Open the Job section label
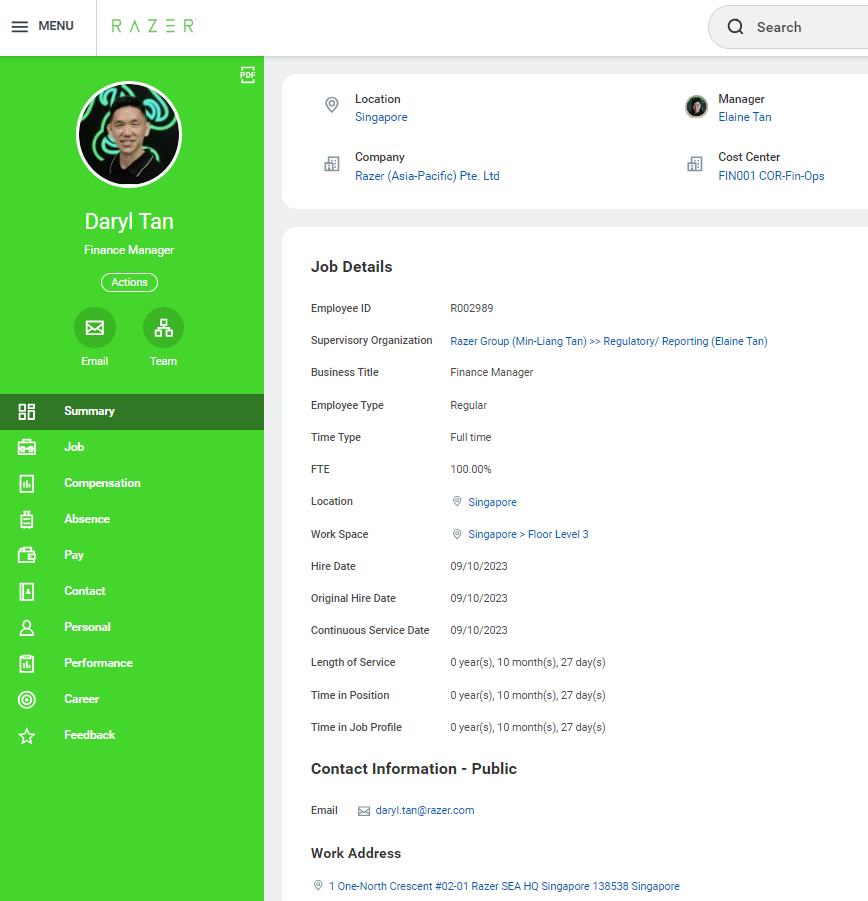Viewport: 868px width, 901px height. coord(74,447)
